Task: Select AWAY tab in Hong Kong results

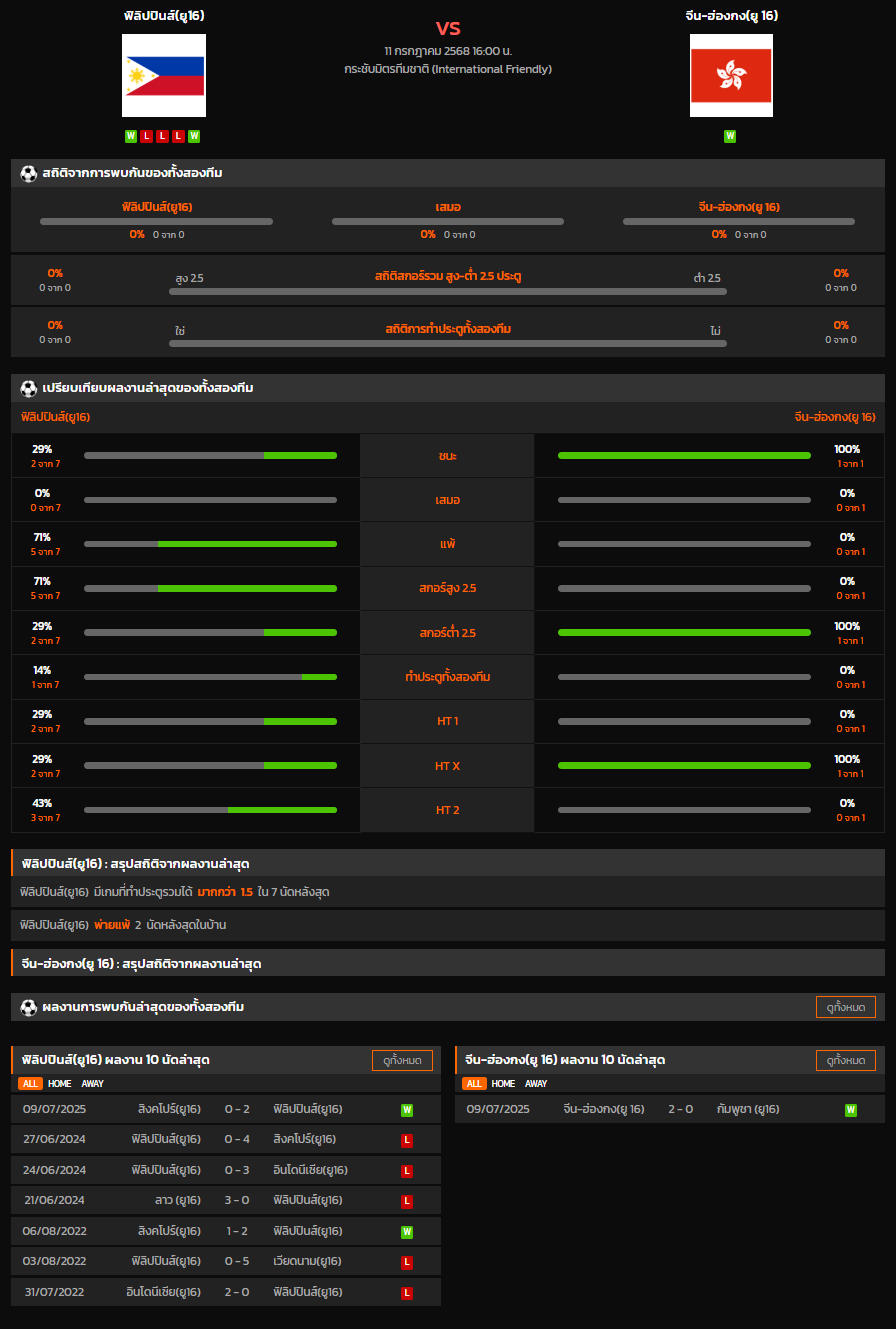Action: click(x=536, y=1084)
